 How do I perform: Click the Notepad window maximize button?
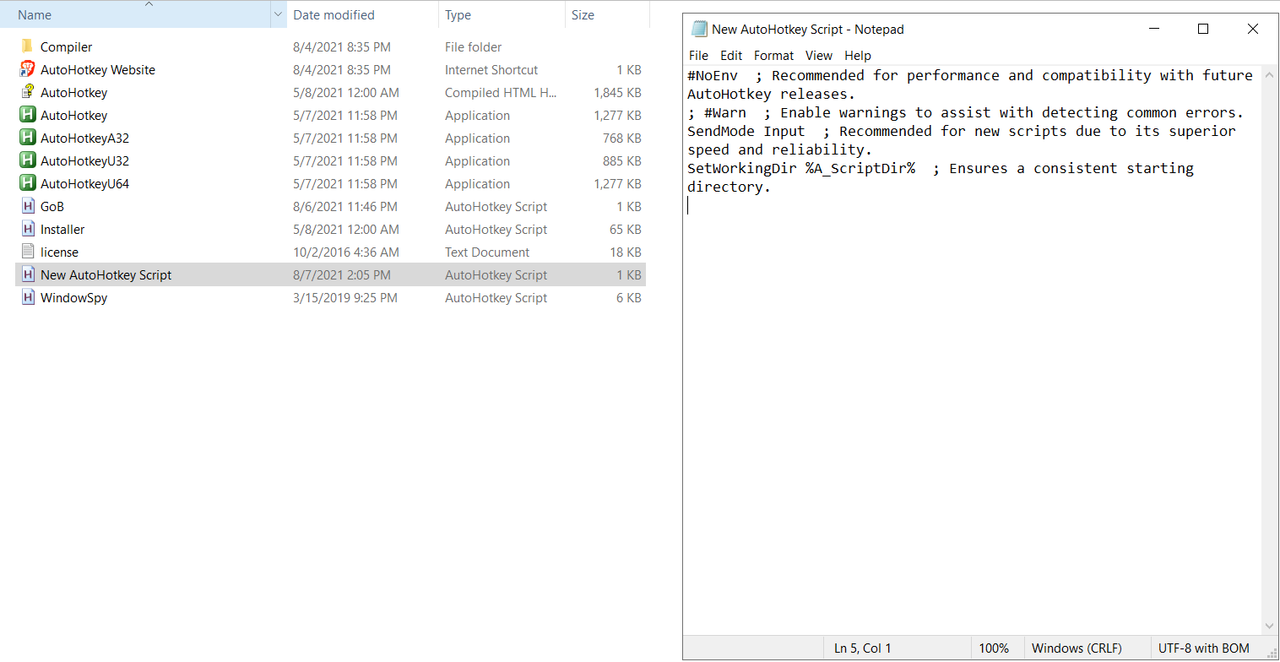[1203, 29]
